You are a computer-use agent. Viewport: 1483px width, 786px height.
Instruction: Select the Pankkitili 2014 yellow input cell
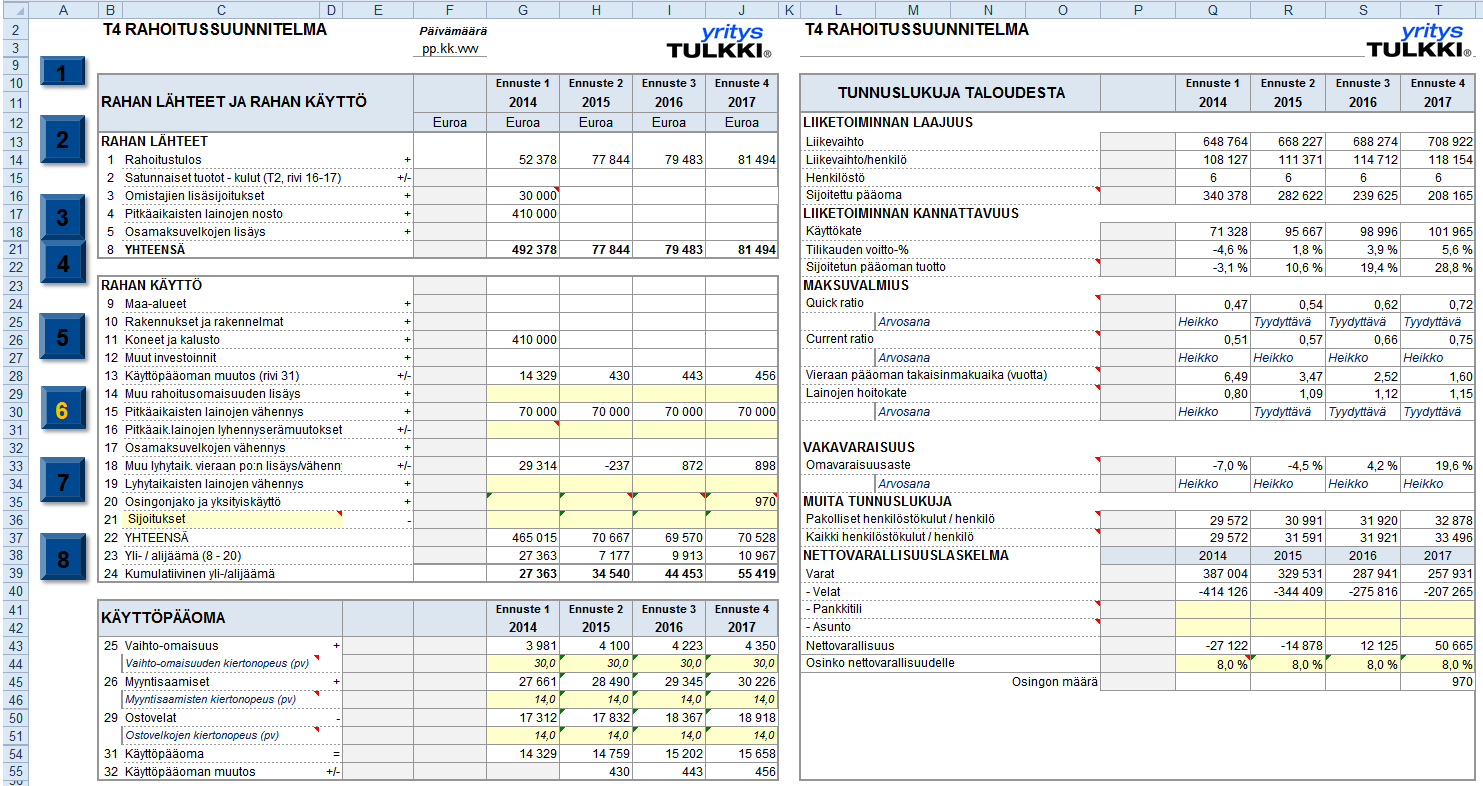pyautogui.click(x=1213, y=609)
